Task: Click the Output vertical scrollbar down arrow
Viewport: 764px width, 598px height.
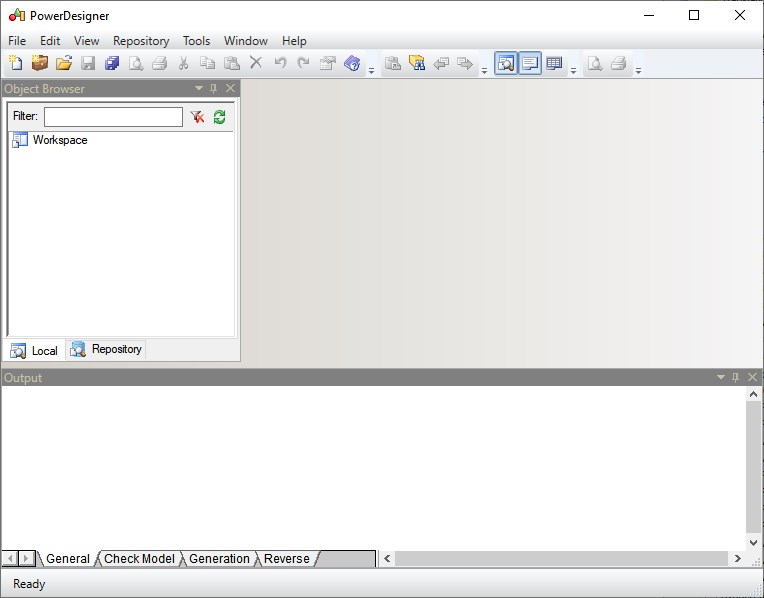Action: pyautogui.click(x=753, y=542)
